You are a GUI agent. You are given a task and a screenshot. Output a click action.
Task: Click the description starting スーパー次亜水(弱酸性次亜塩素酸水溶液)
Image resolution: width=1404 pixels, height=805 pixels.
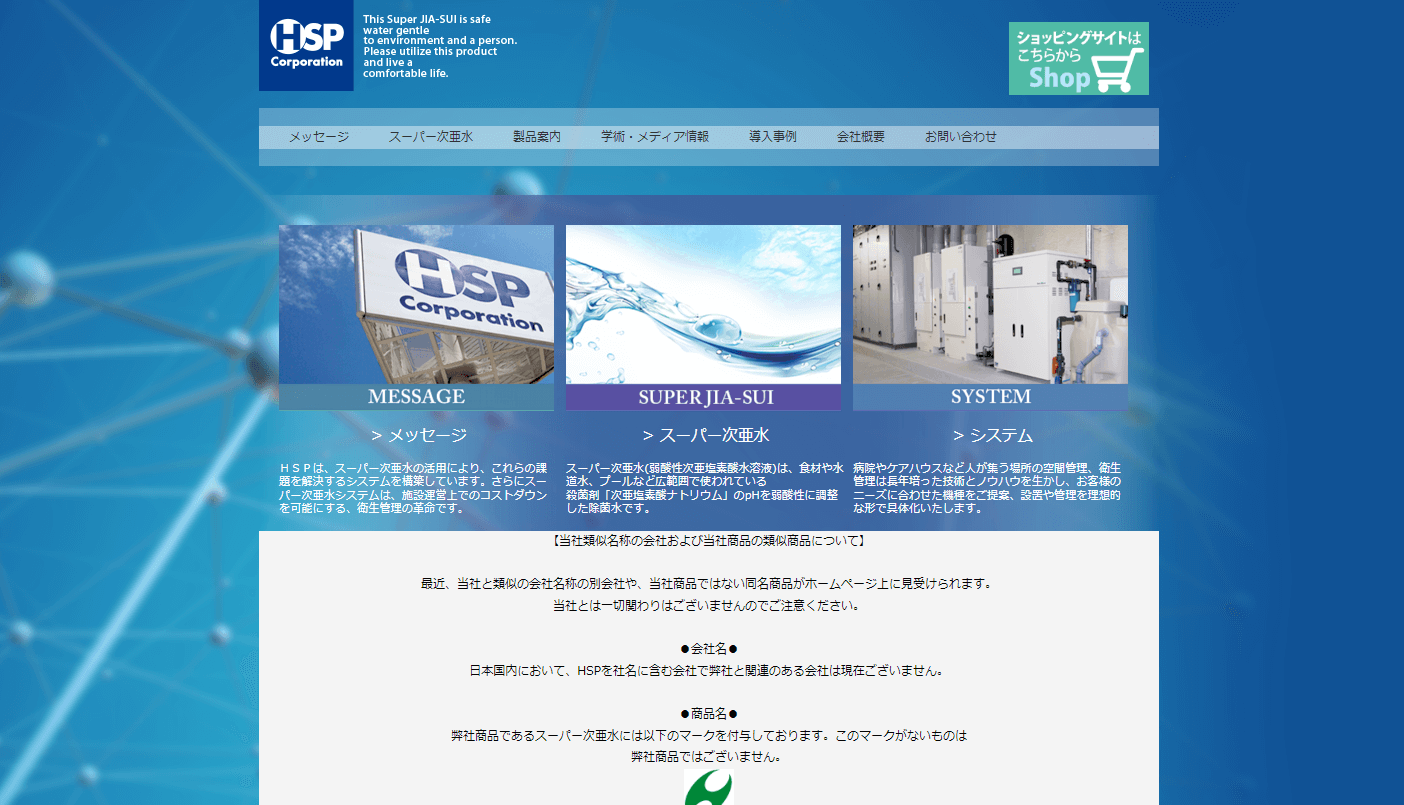(704, 488)
